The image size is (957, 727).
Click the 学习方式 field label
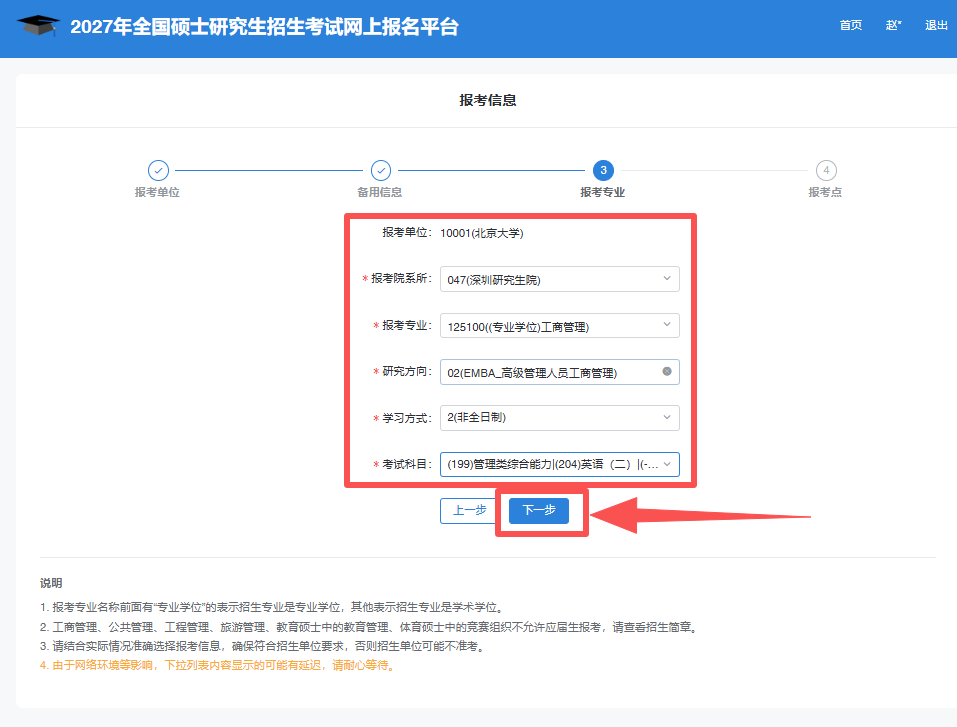[407, 418]
